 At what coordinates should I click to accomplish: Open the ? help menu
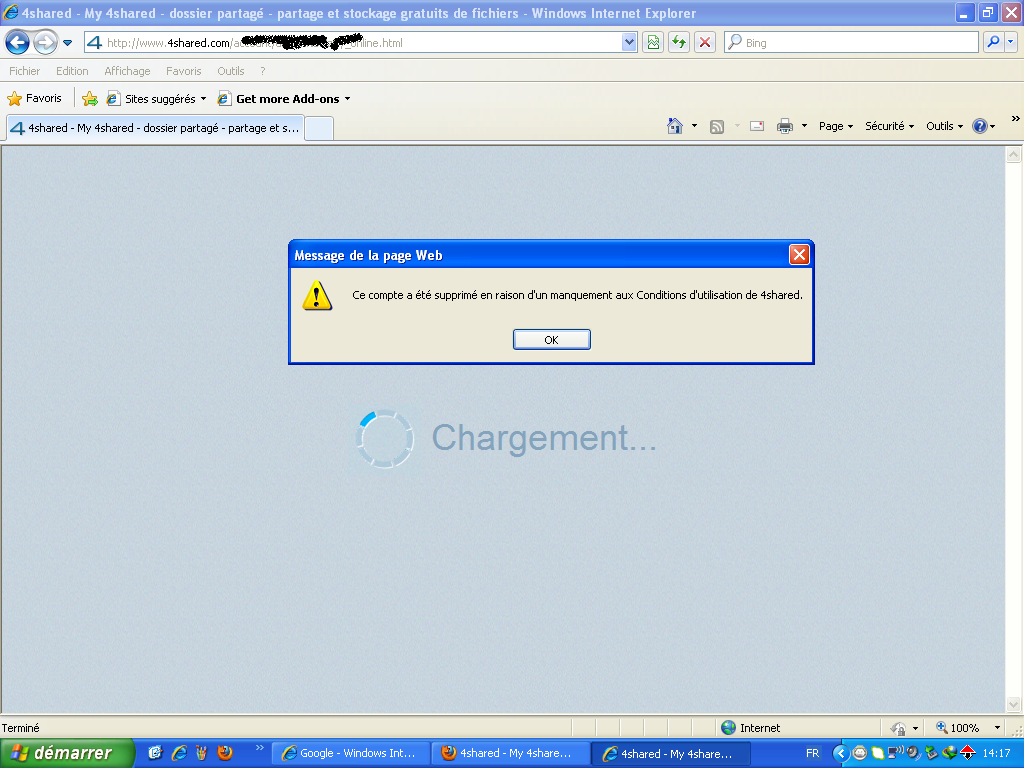point(263,71)
